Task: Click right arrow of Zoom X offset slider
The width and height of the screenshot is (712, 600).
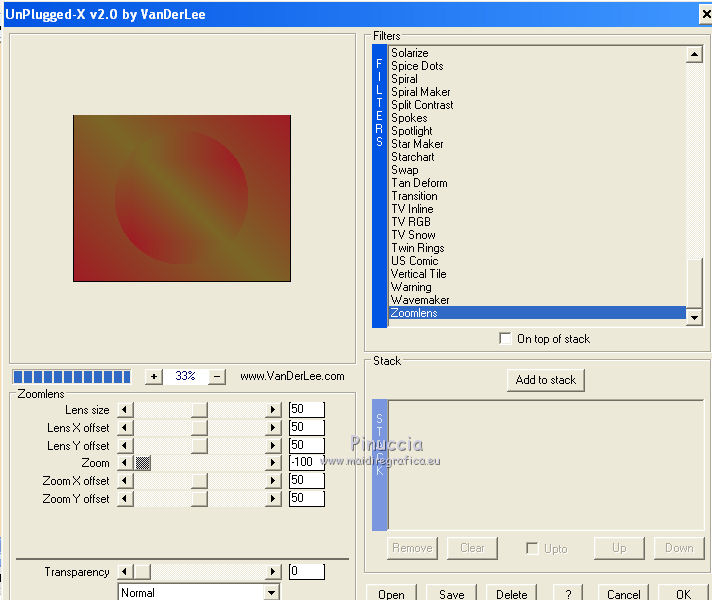Action: [273, 481]
